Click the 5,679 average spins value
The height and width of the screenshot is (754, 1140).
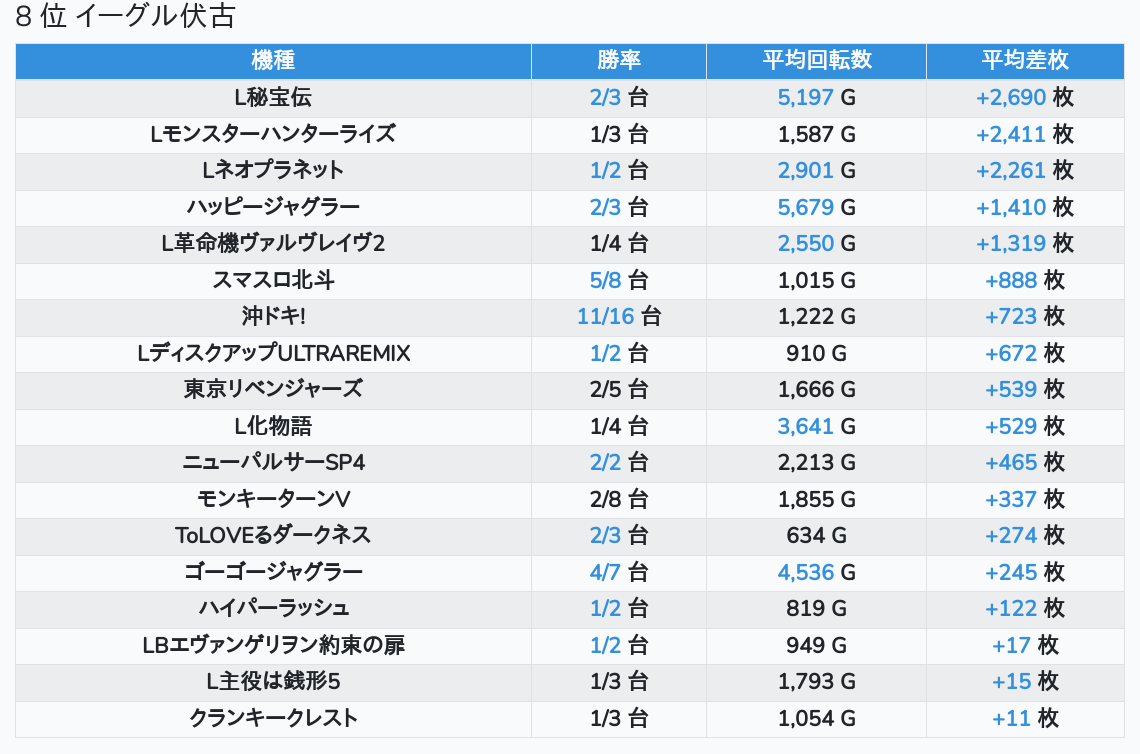point(805,207)
